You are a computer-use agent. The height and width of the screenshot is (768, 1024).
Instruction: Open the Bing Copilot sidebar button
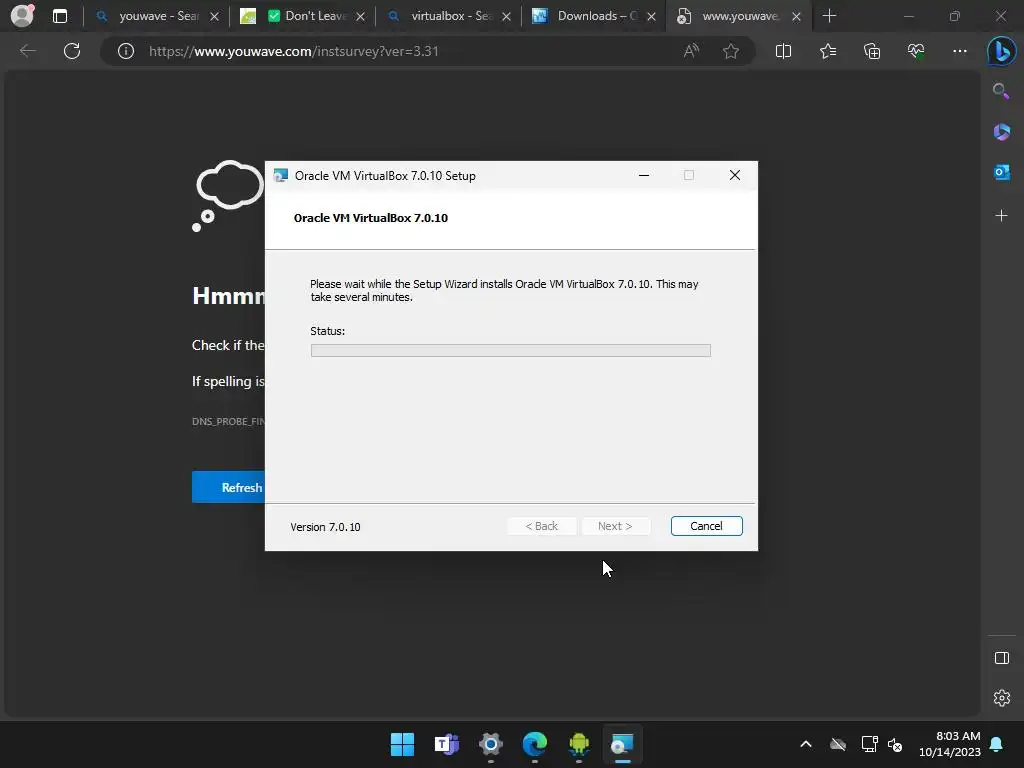pos(1001,52)
